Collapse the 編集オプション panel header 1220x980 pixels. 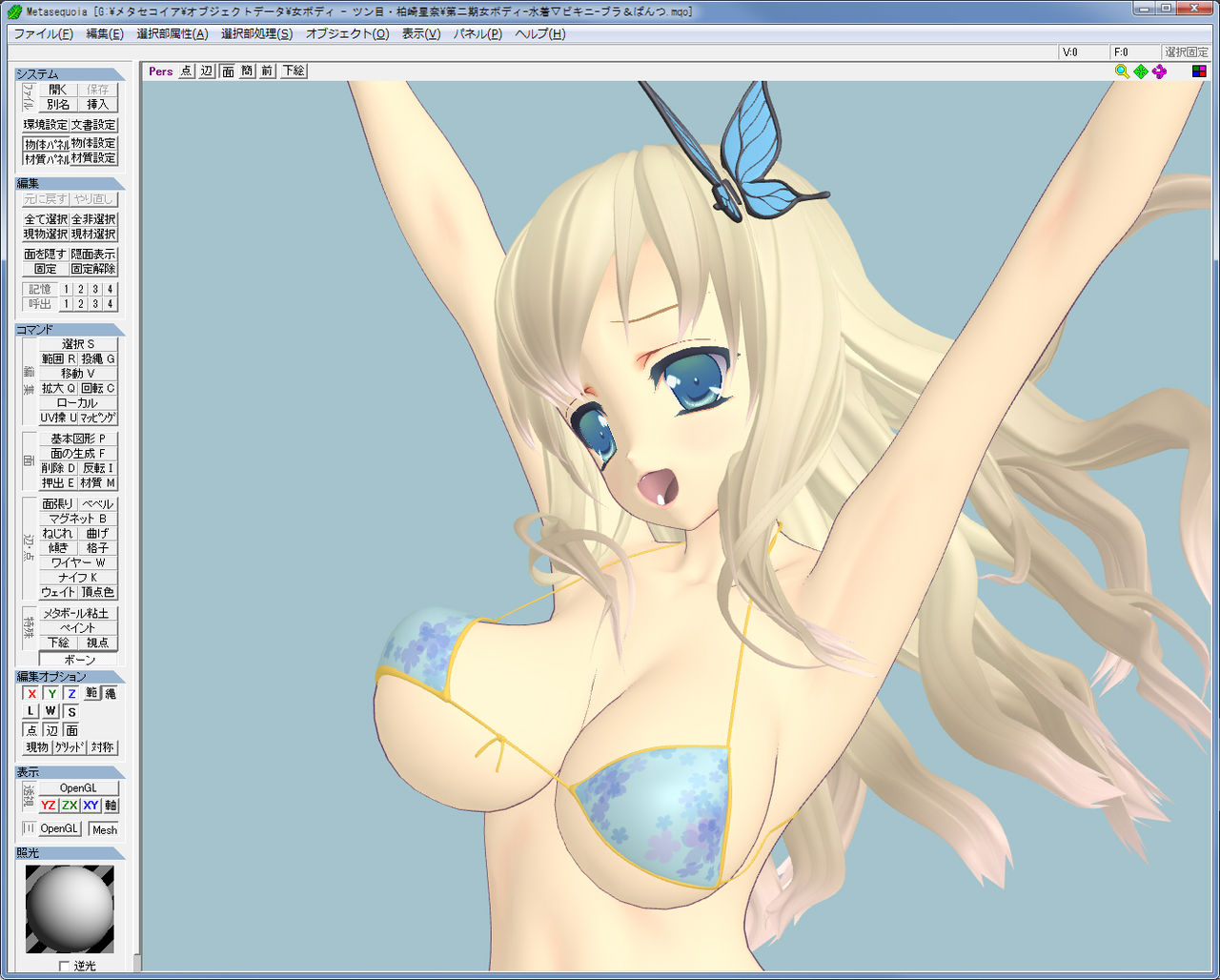[x=70, y=677]
